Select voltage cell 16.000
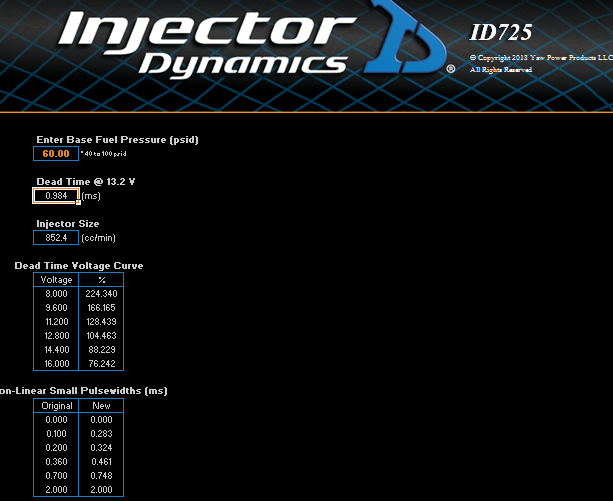The image size is (613, 501). 56,364
